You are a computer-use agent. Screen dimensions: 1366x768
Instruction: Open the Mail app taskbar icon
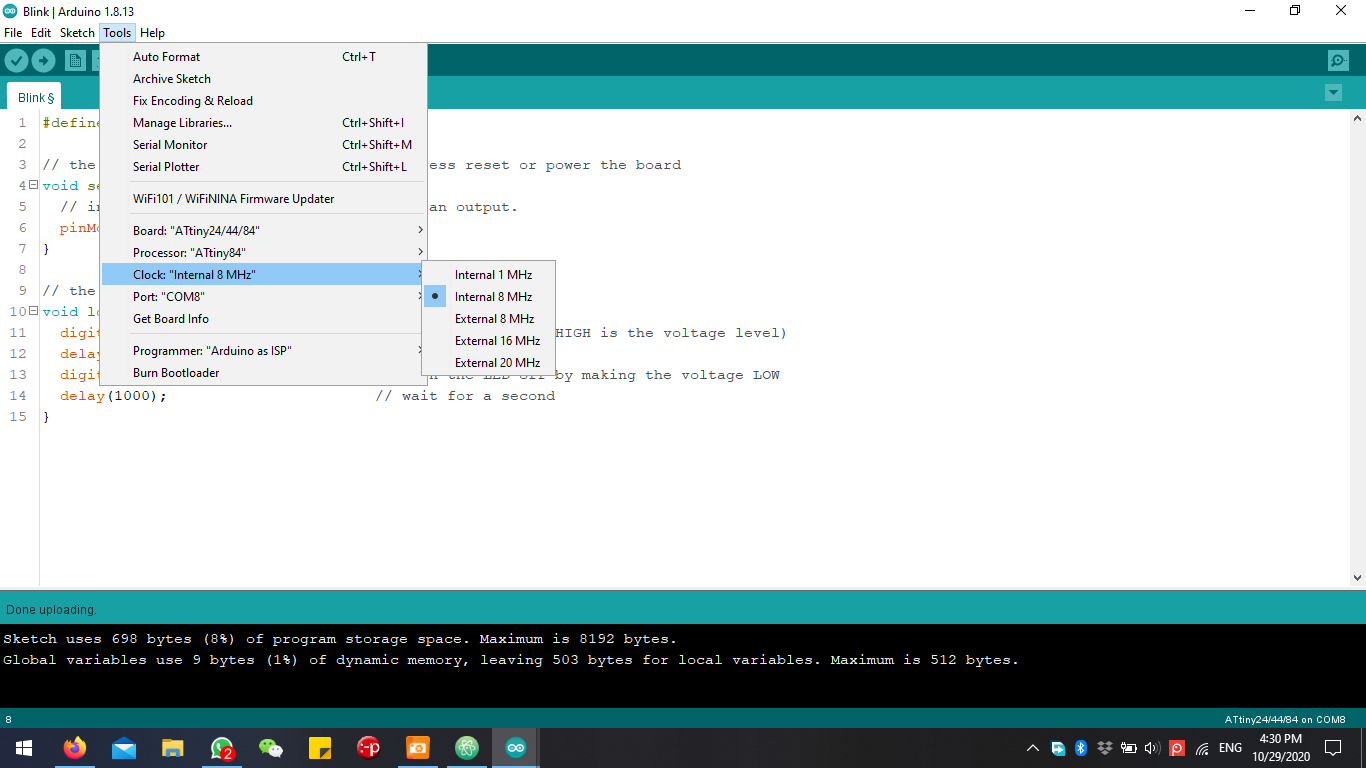coord(124,748)
